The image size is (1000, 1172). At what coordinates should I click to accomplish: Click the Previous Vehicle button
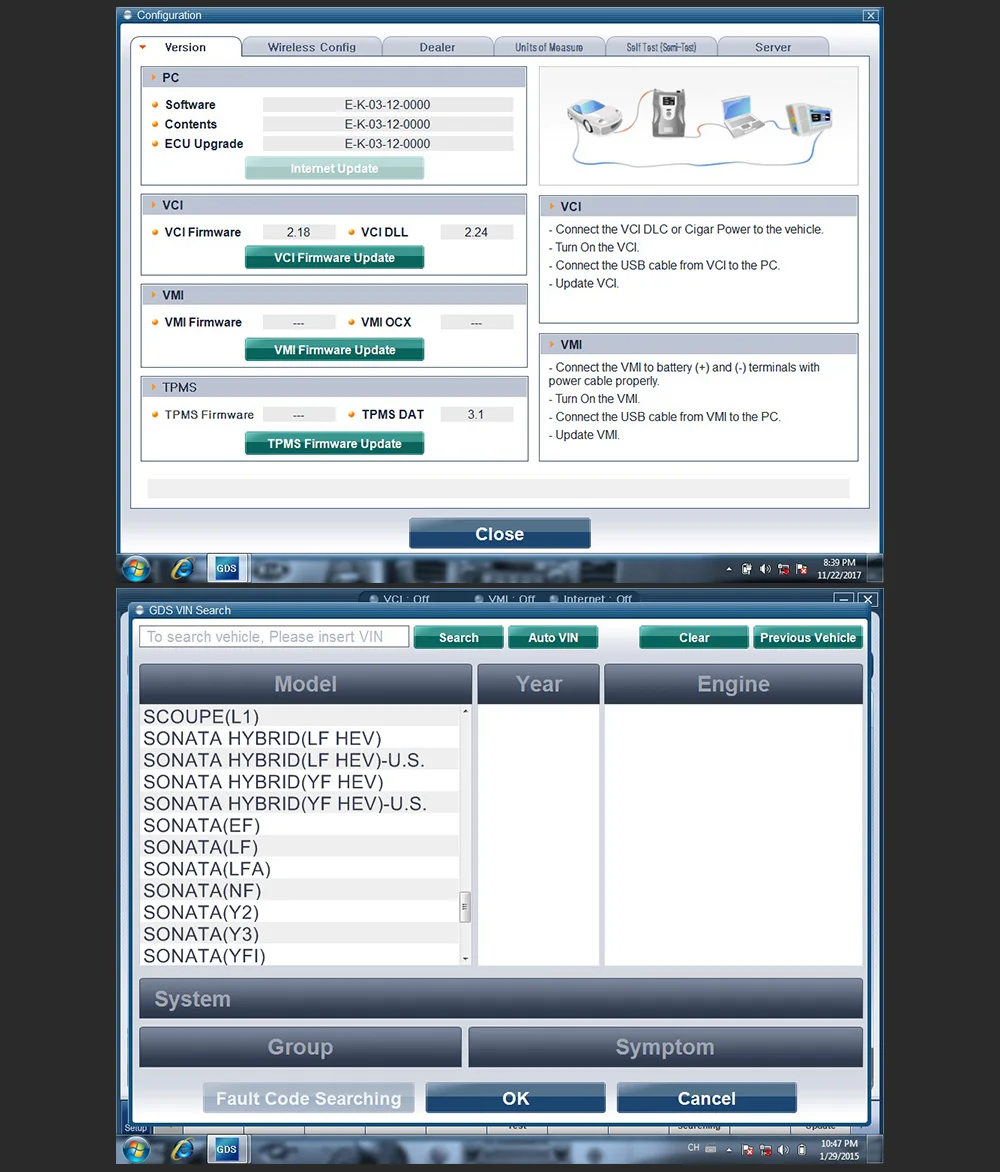808,638
